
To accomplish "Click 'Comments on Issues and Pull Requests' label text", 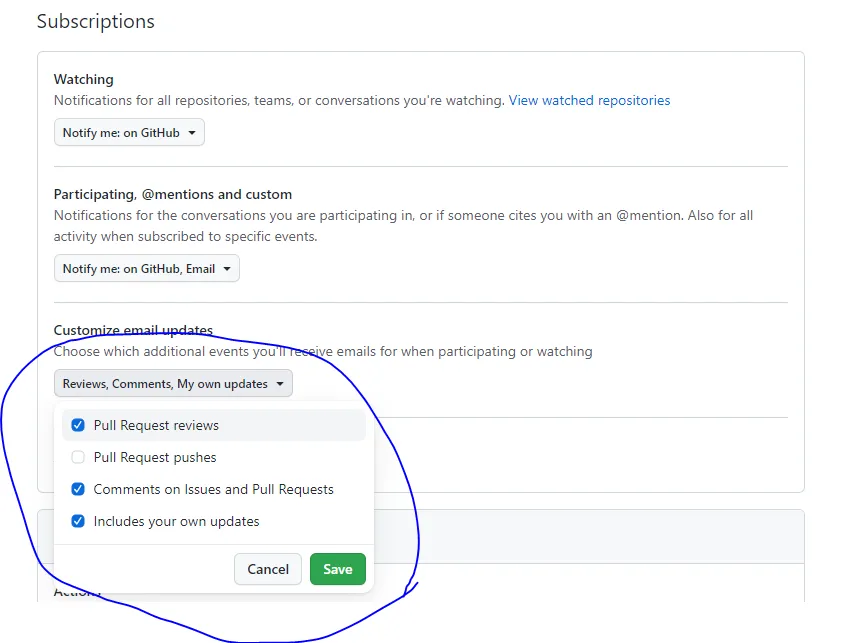I will pyautogui.click(x=213, y=489).
